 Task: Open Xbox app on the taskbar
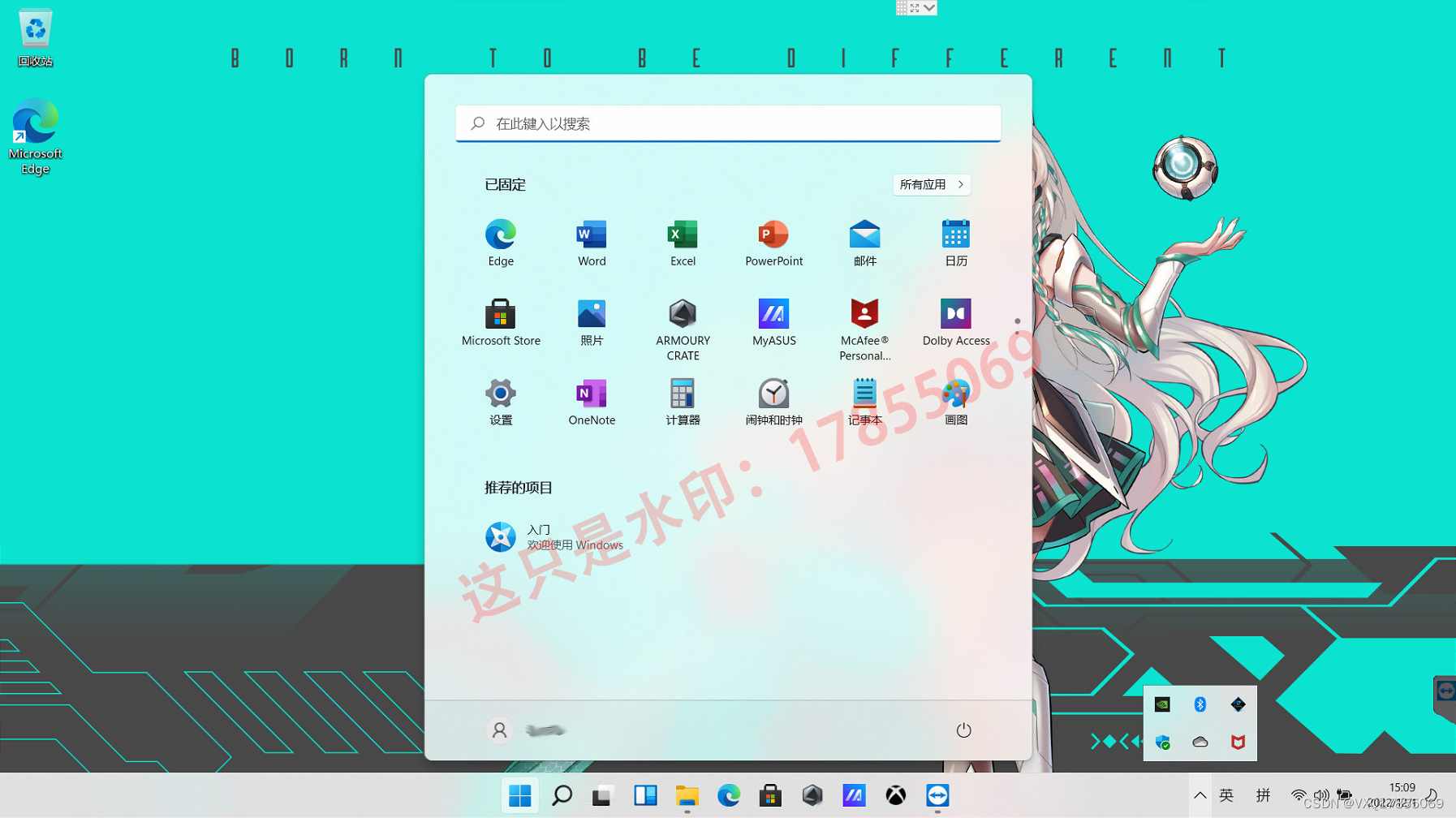tap(896, 795)
